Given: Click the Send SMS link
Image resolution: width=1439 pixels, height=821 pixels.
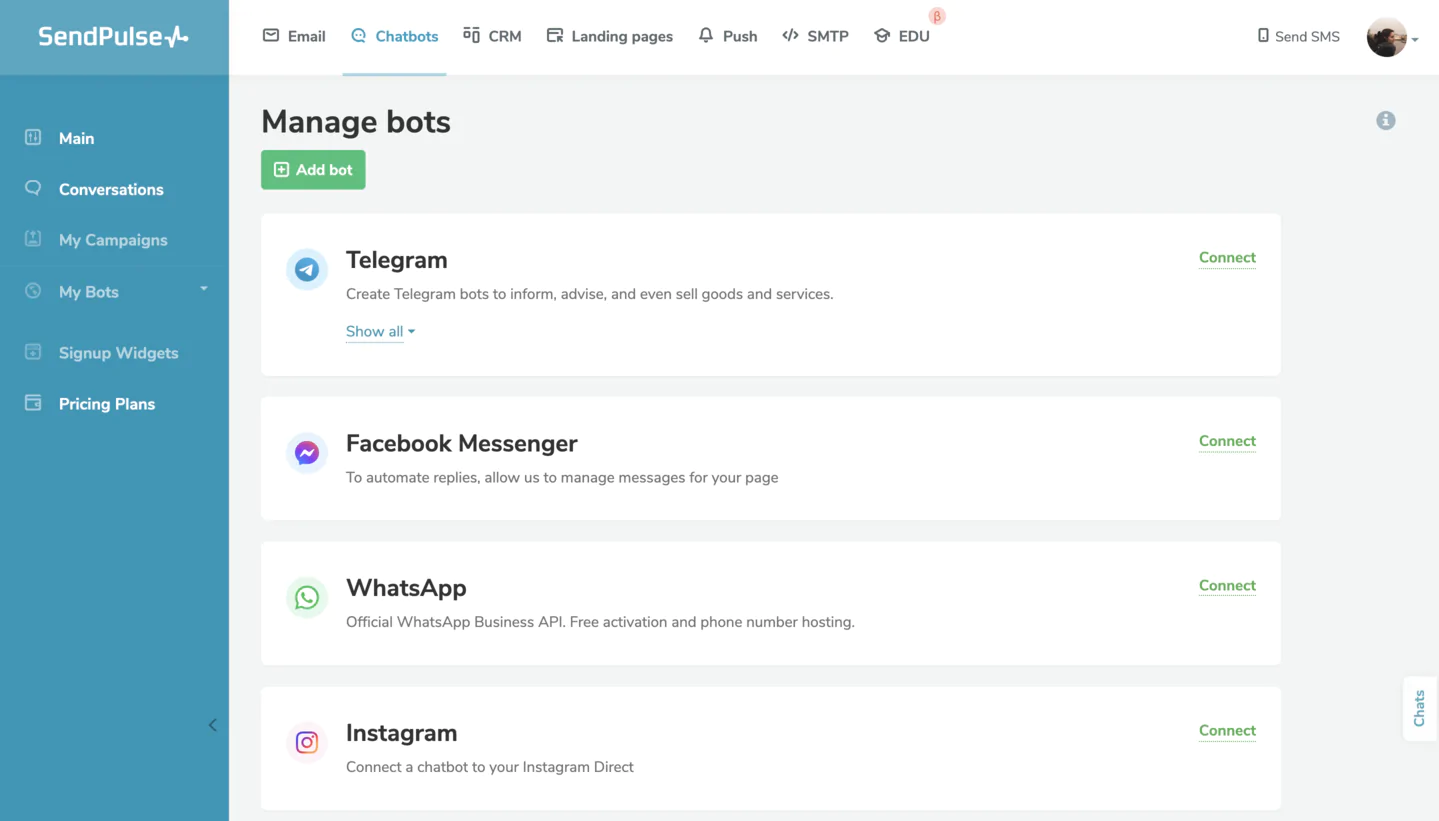Looking at the screenshot, I should 1298,36.
